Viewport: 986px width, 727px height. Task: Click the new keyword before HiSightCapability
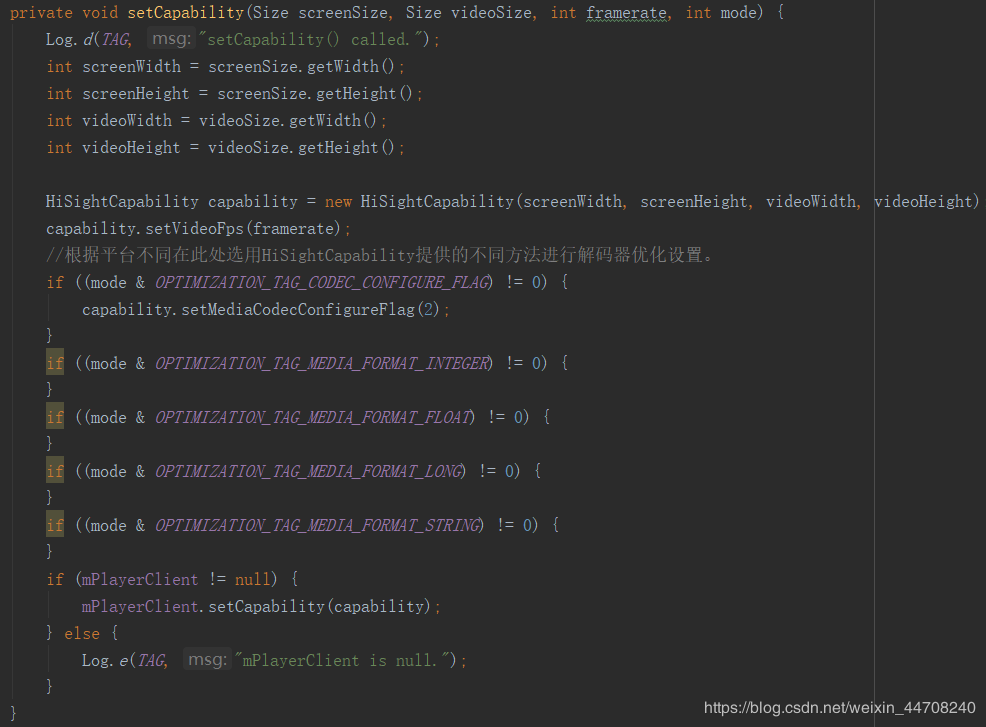pyautogui.click(x=338, y=202)
